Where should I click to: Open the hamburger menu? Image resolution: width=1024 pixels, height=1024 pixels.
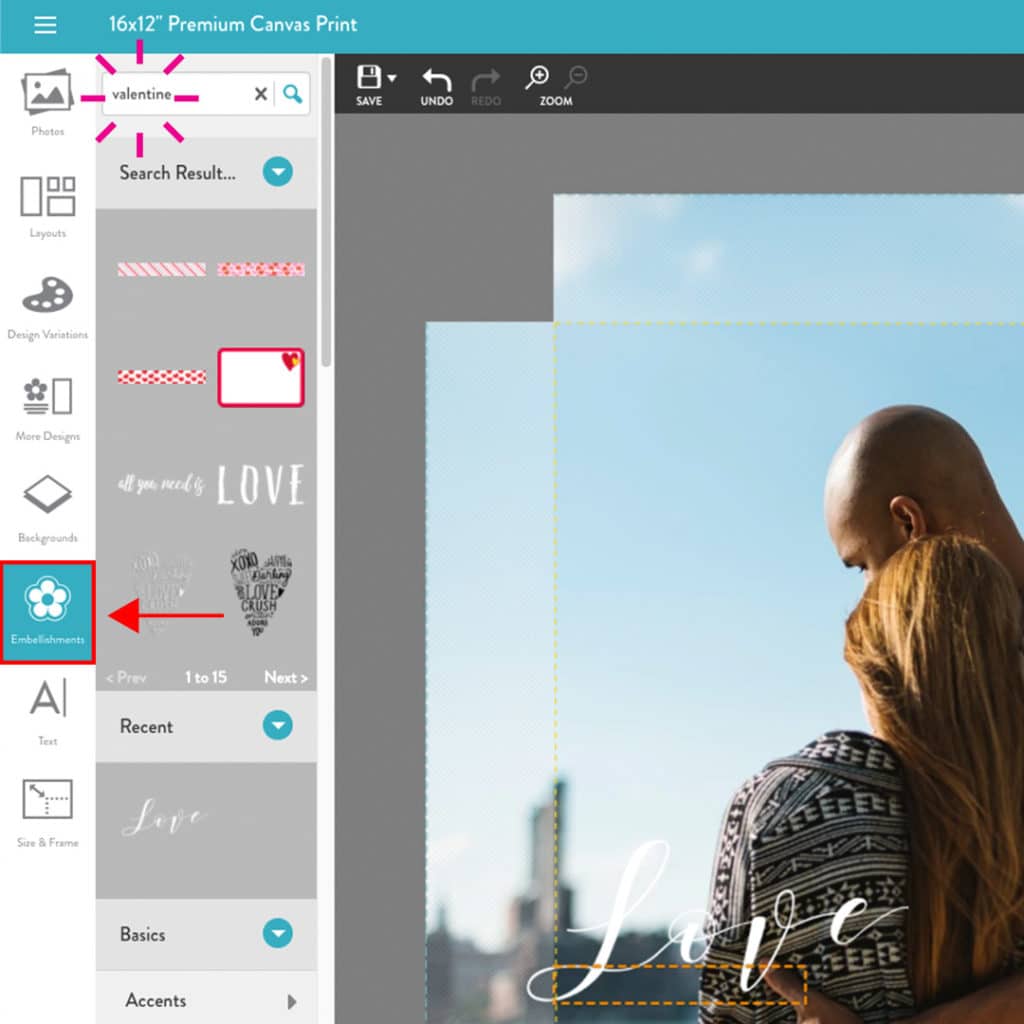pos(45,26)
